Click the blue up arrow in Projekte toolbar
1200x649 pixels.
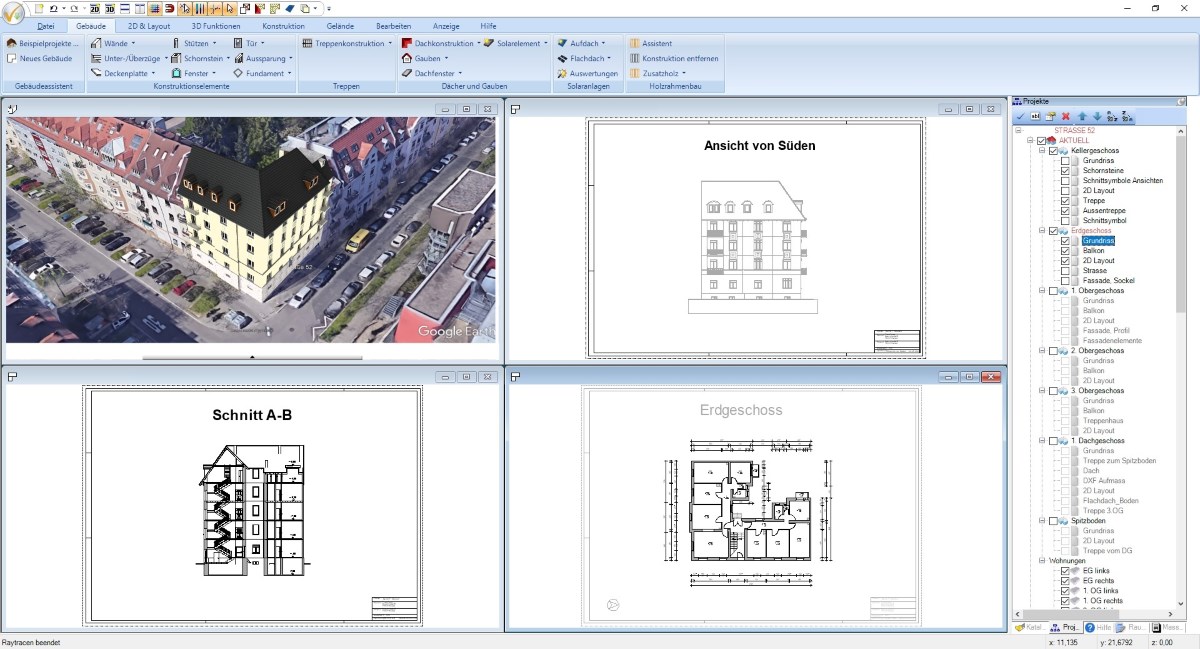point(1082,117)
